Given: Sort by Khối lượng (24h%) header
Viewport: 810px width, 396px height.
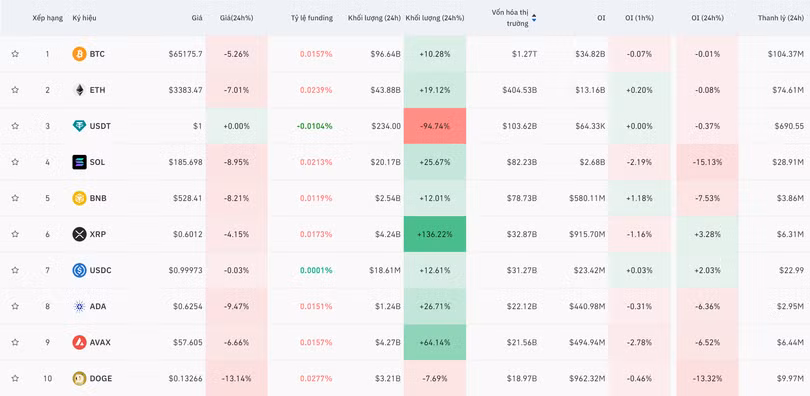Looking at the screenshot, I should tap(435, 18).
